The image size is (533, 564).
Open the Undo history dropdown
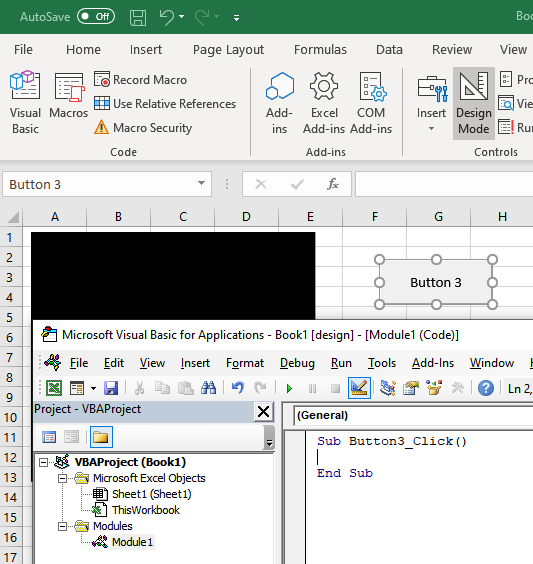182,17
